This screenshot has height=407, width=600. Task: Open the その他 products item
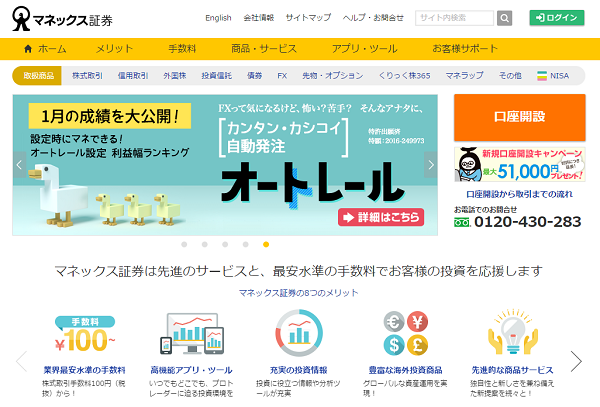tap(510, 76)
